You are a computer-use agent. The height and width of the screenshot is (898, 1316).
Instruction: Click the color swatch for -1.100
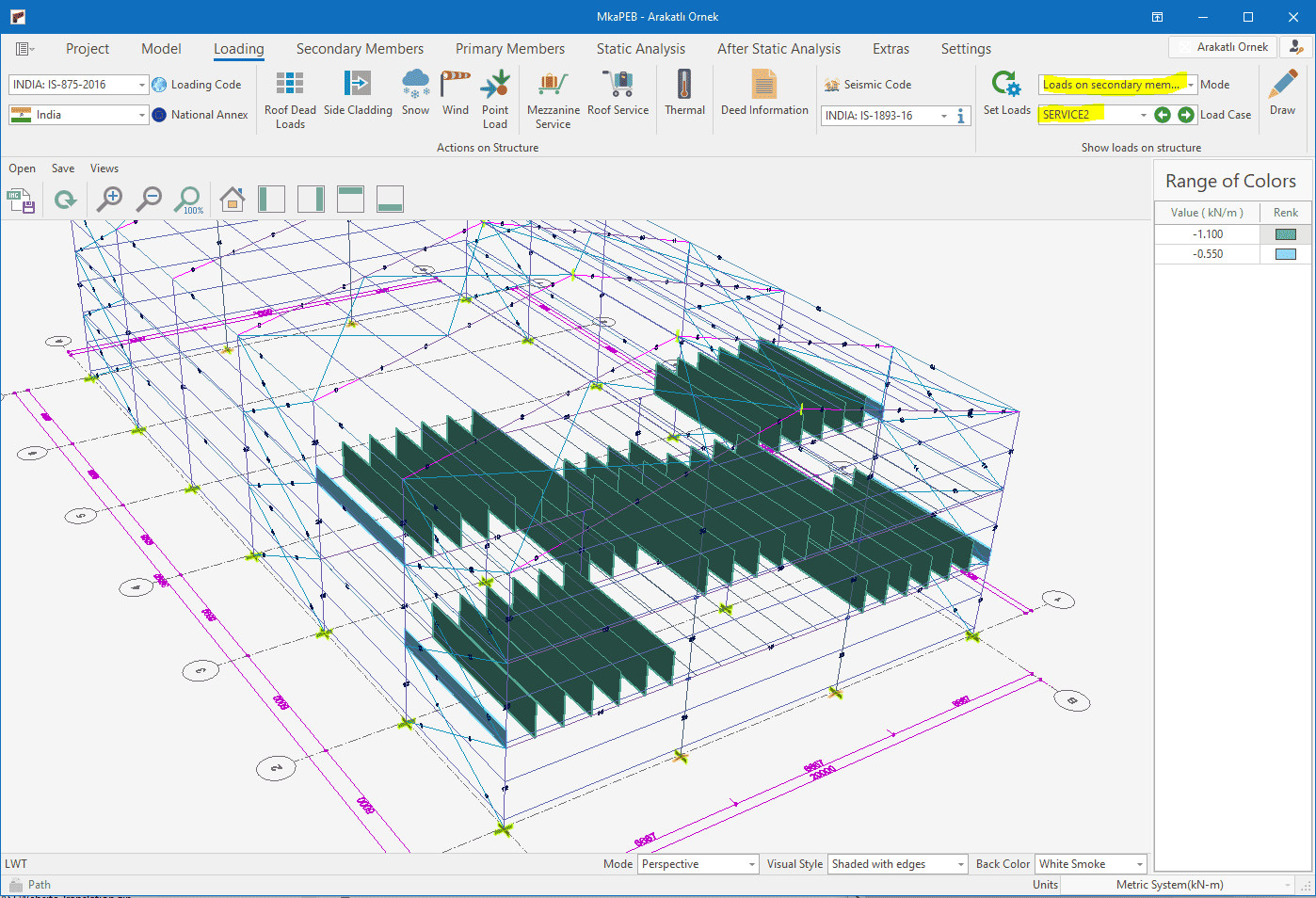coord(1285,234)
